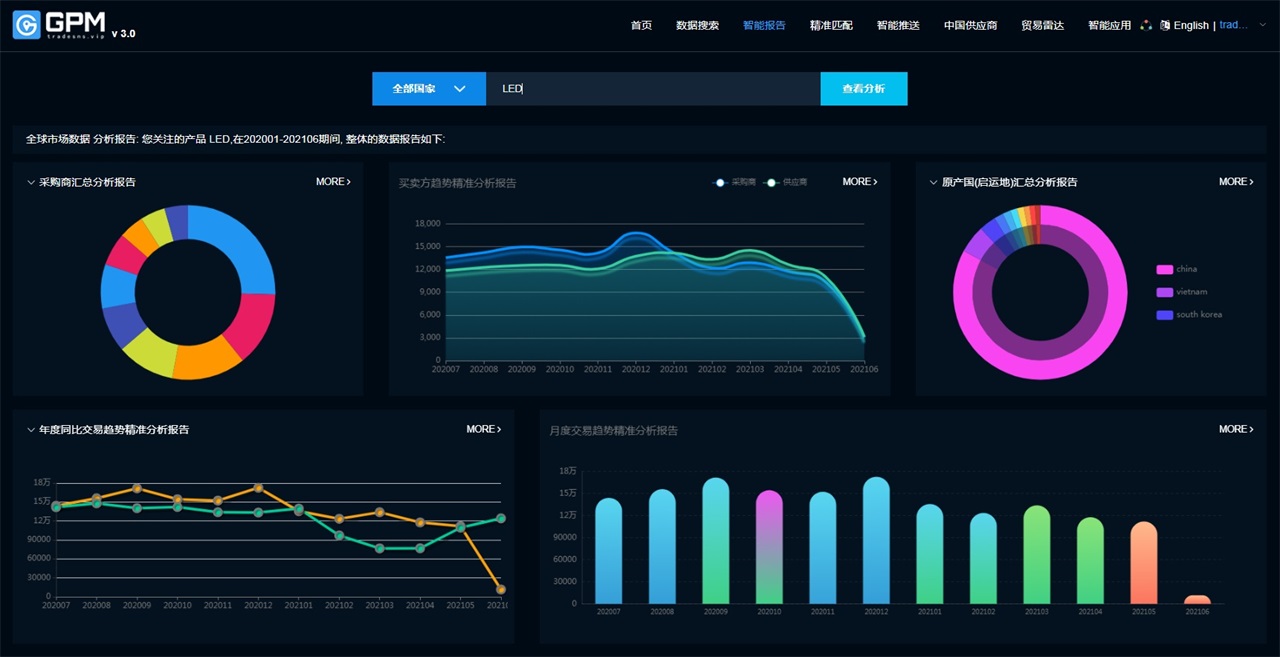Click the translate icon next to English
The width and height of the screenshot is (1280, 657).
(1165, 25)
